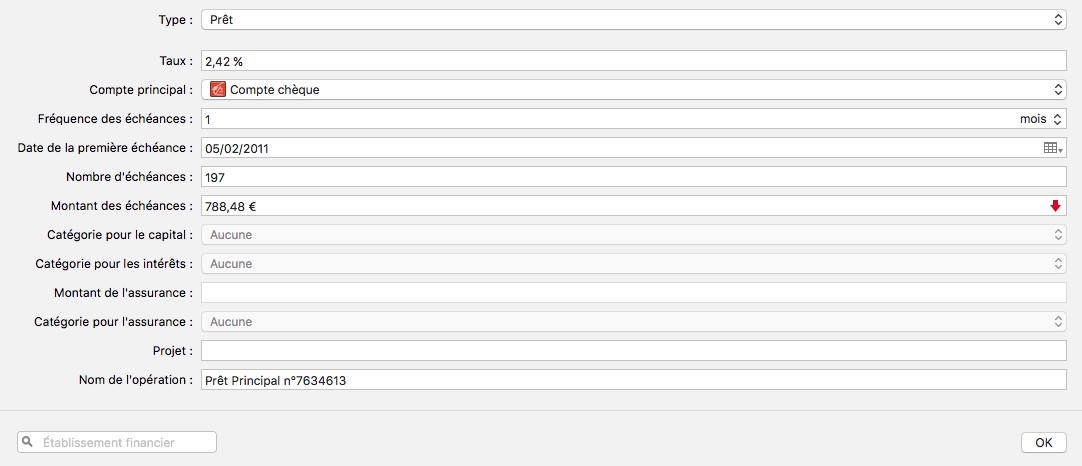Image resolution: width=1082 pixels, height=466 pixels.
Task: Click the Établissement financier search box
Action: tap(117, 442)
